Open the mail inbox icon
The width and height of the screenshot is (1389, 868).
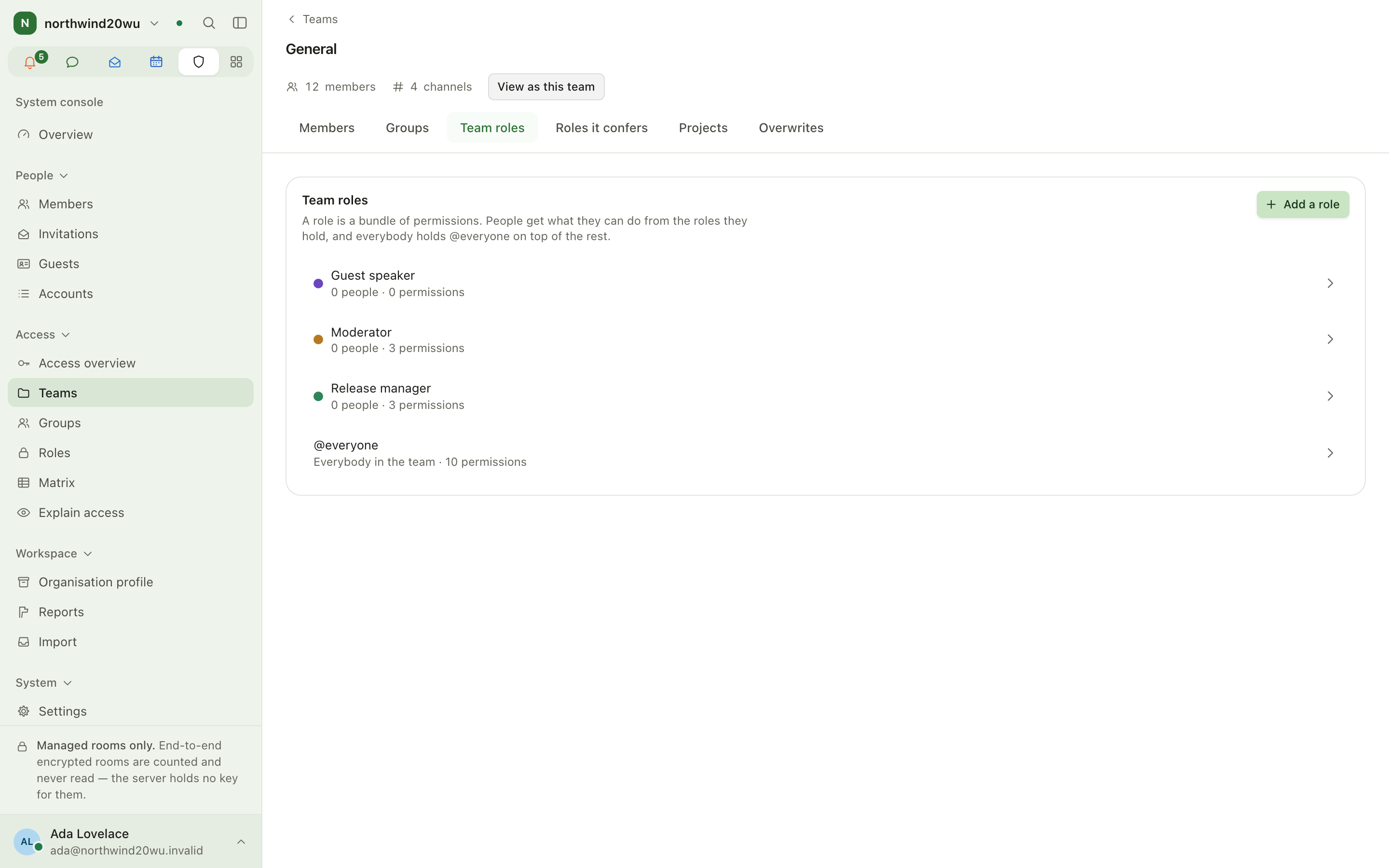(114, 62)
